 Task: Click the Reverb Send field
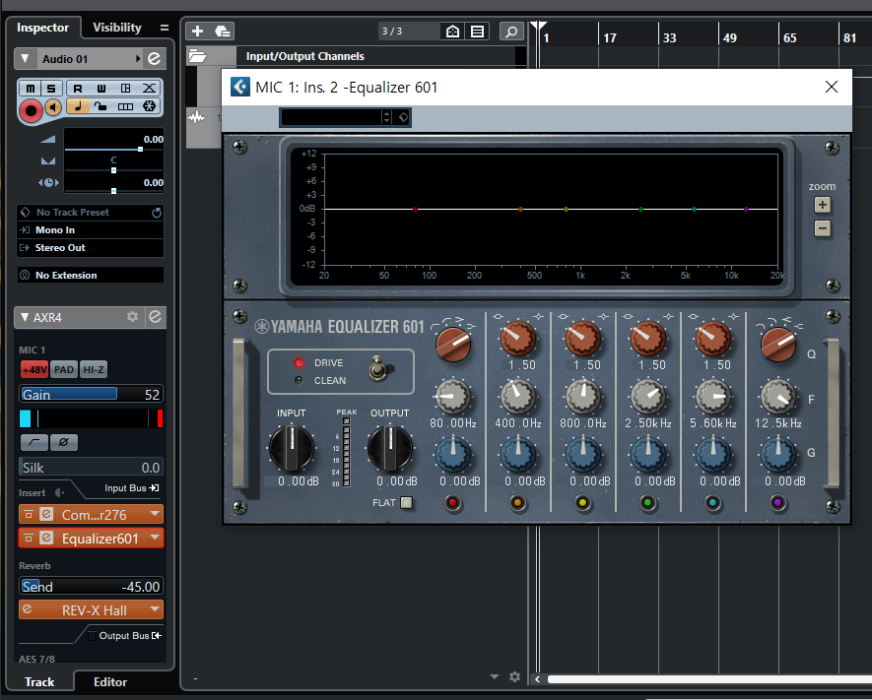(x=91, y=586)
